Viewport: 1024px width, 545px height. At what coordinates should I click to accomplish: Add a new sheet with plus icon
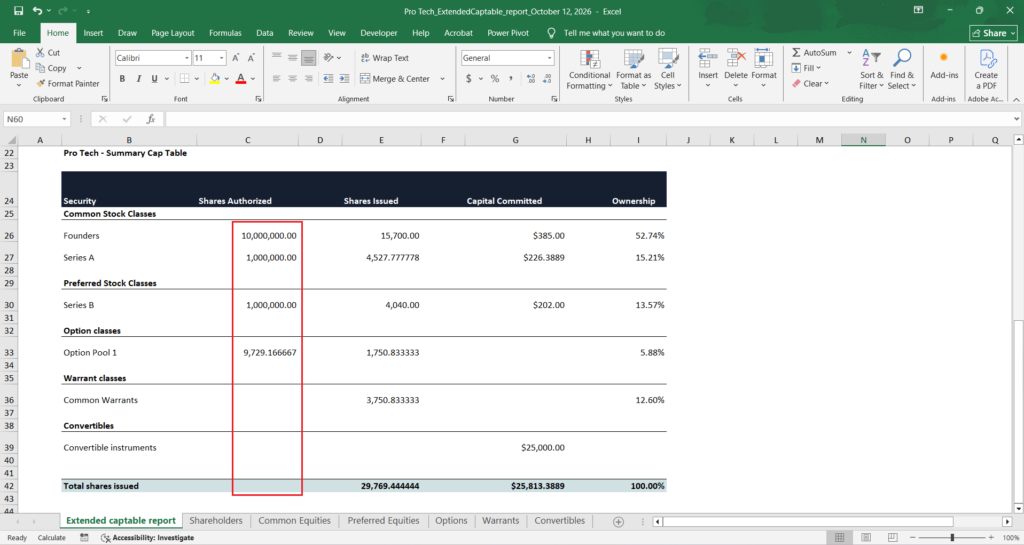(x=618, y=521)
